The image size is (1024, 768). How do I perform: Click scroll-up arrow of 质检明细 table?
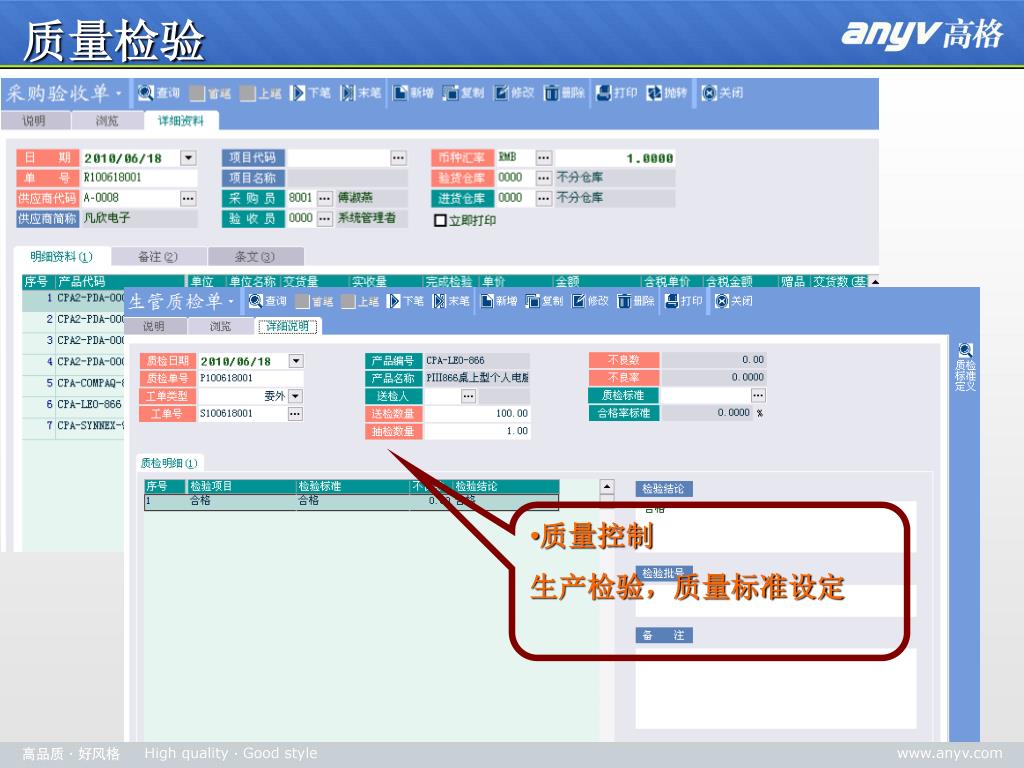[607, 487]
